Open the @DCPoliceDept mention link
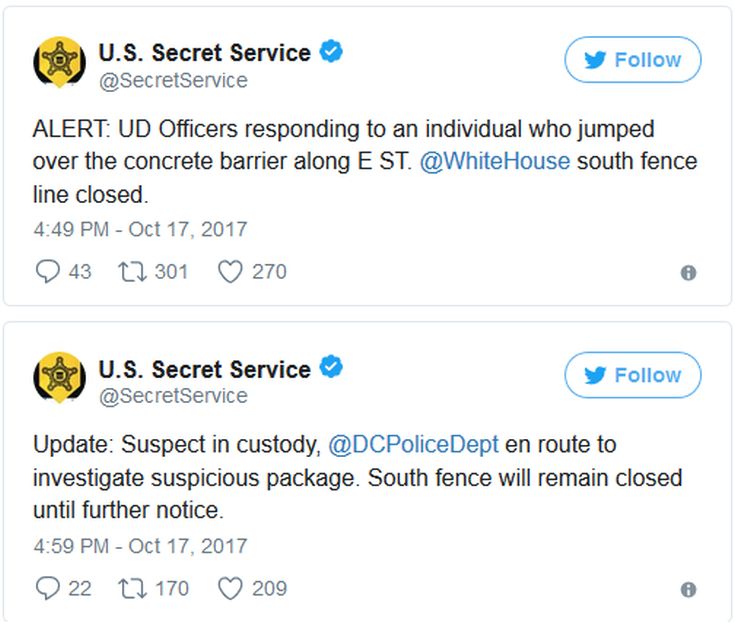 coord(414,444)
